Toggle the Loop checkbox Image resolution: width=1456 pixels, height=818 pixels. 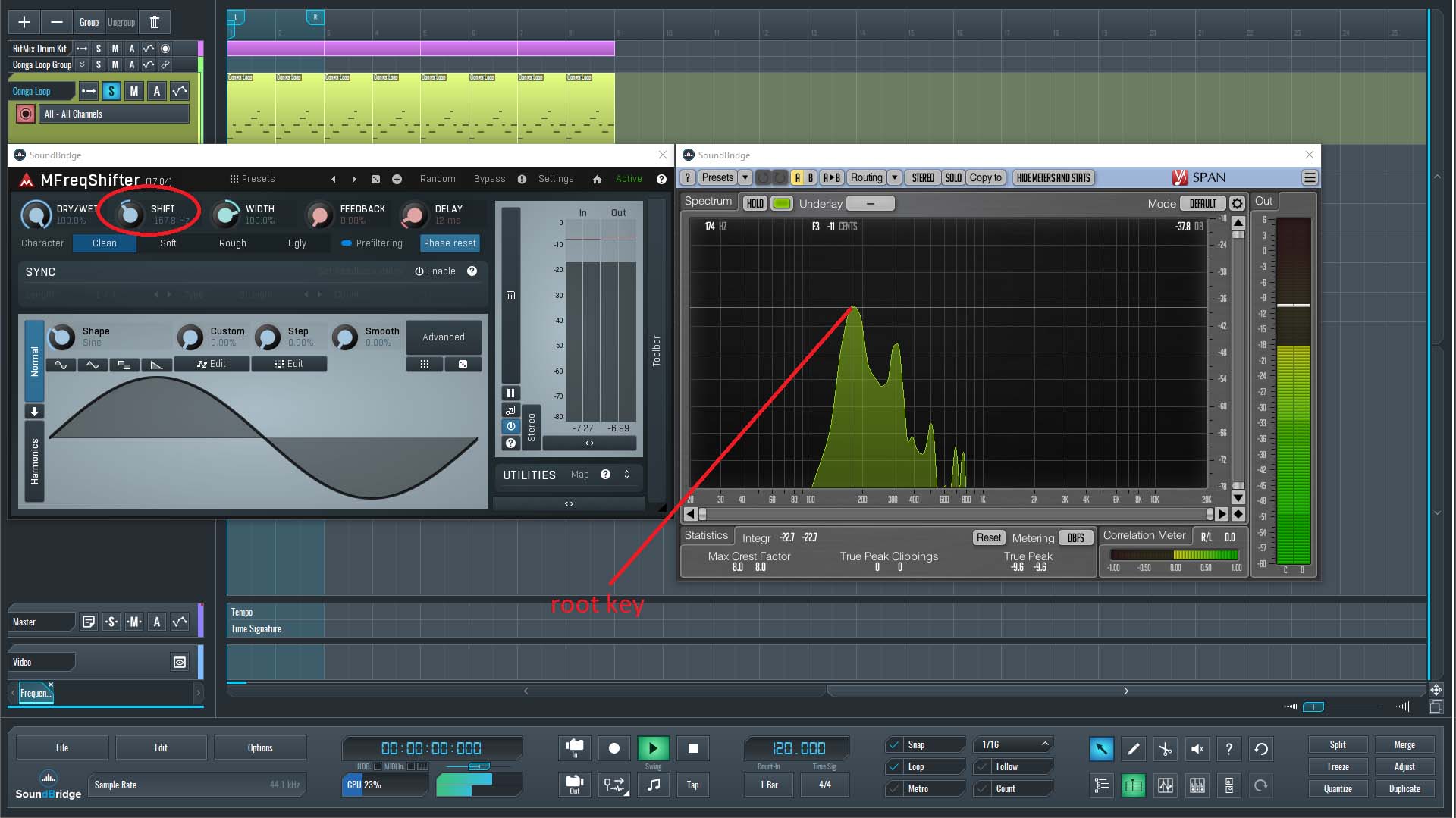tap(895, 766)
